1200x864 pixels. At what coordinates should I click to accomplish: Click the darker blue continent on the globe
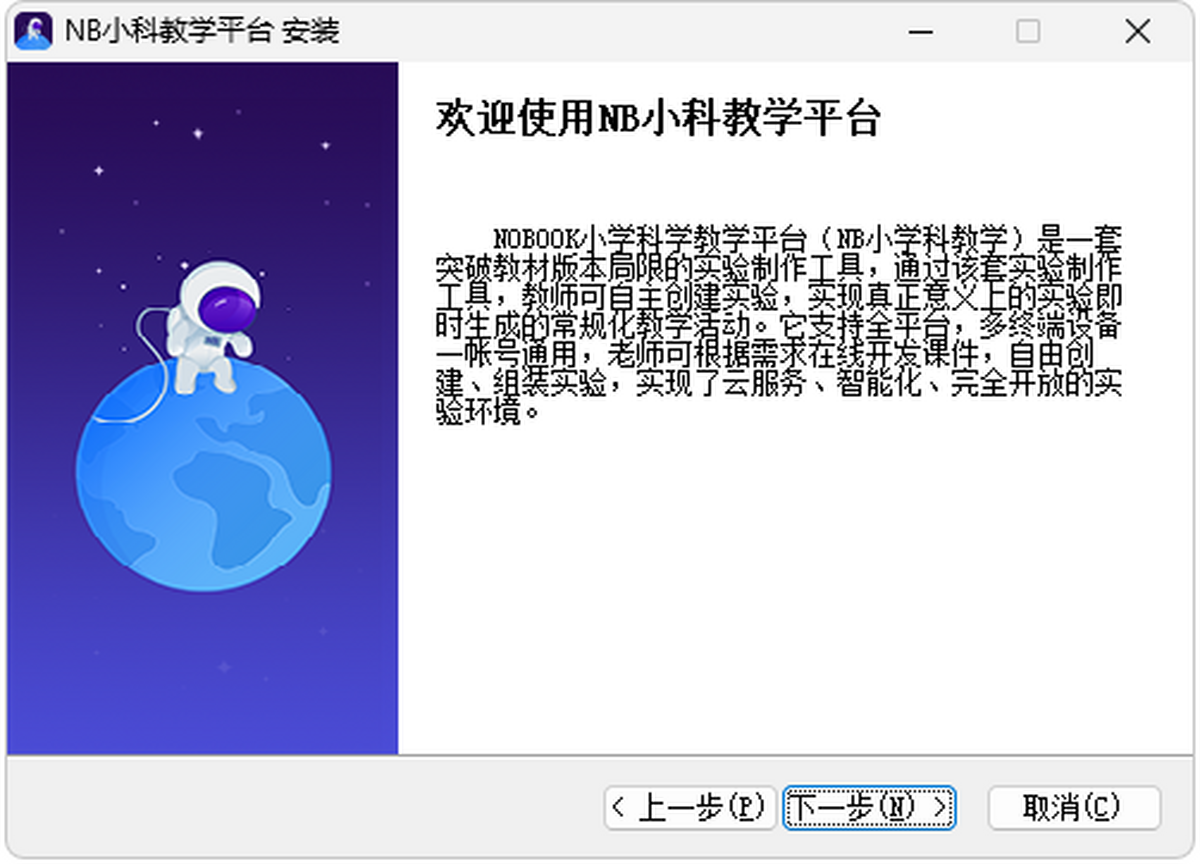pos(240,490)
